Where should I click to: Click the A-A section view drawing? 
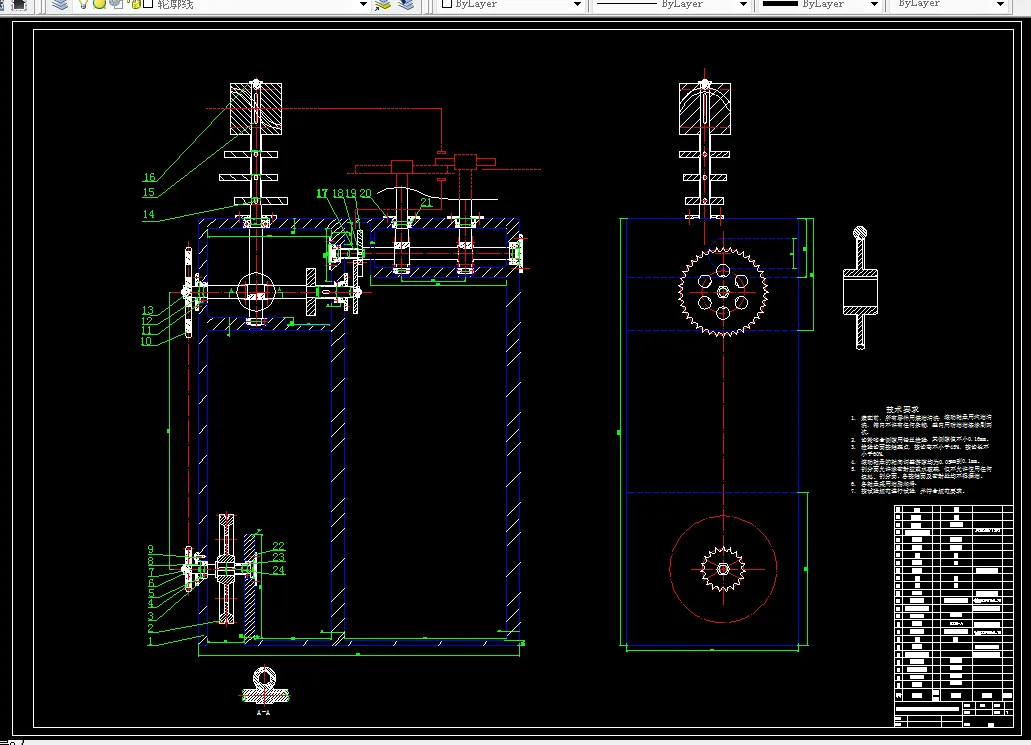[x=264, y=686]
